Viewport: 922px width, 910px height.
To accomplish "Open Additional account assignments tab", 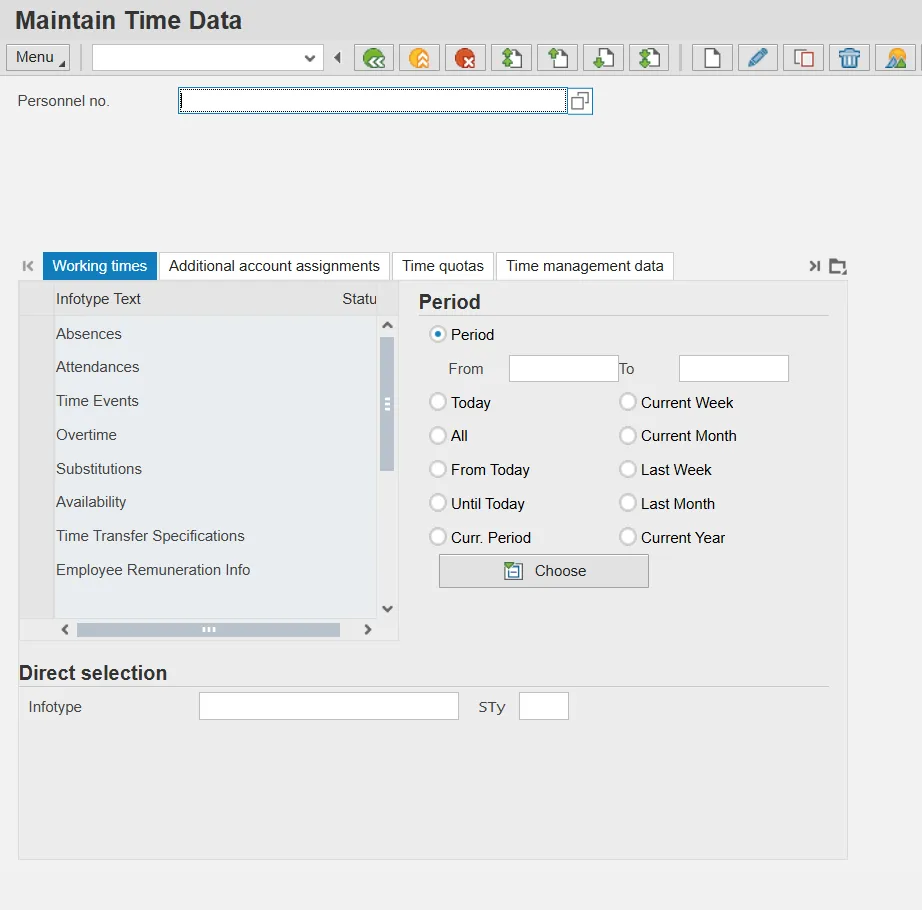I will click(274, 266).
